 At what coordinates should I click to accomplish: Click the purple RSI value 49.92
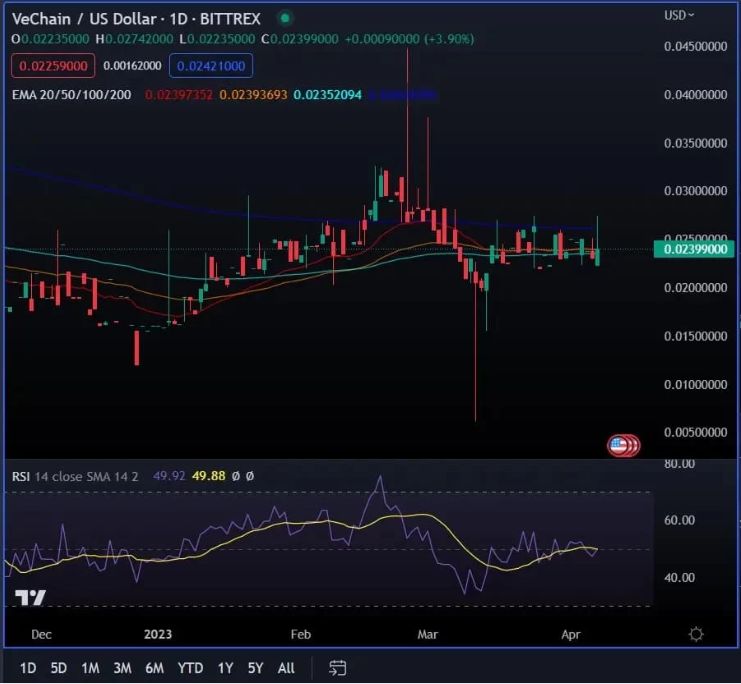click(169, 476)
